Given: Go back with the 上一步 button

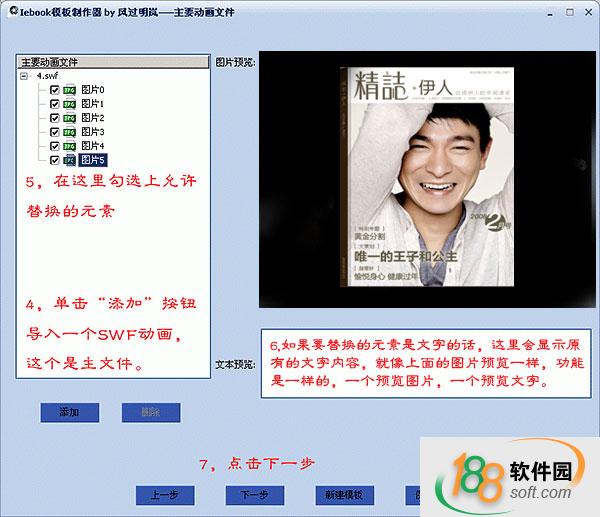Looking at the screenshot, I should point(165,495).
